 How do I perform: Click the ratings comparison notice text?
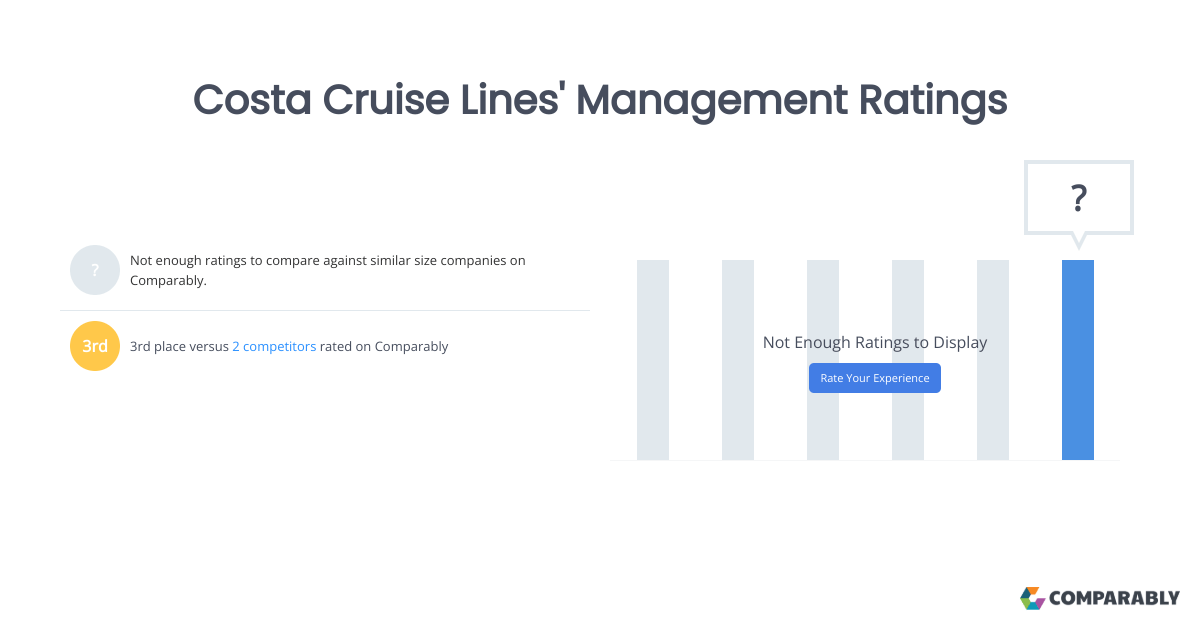click(327, 270)
